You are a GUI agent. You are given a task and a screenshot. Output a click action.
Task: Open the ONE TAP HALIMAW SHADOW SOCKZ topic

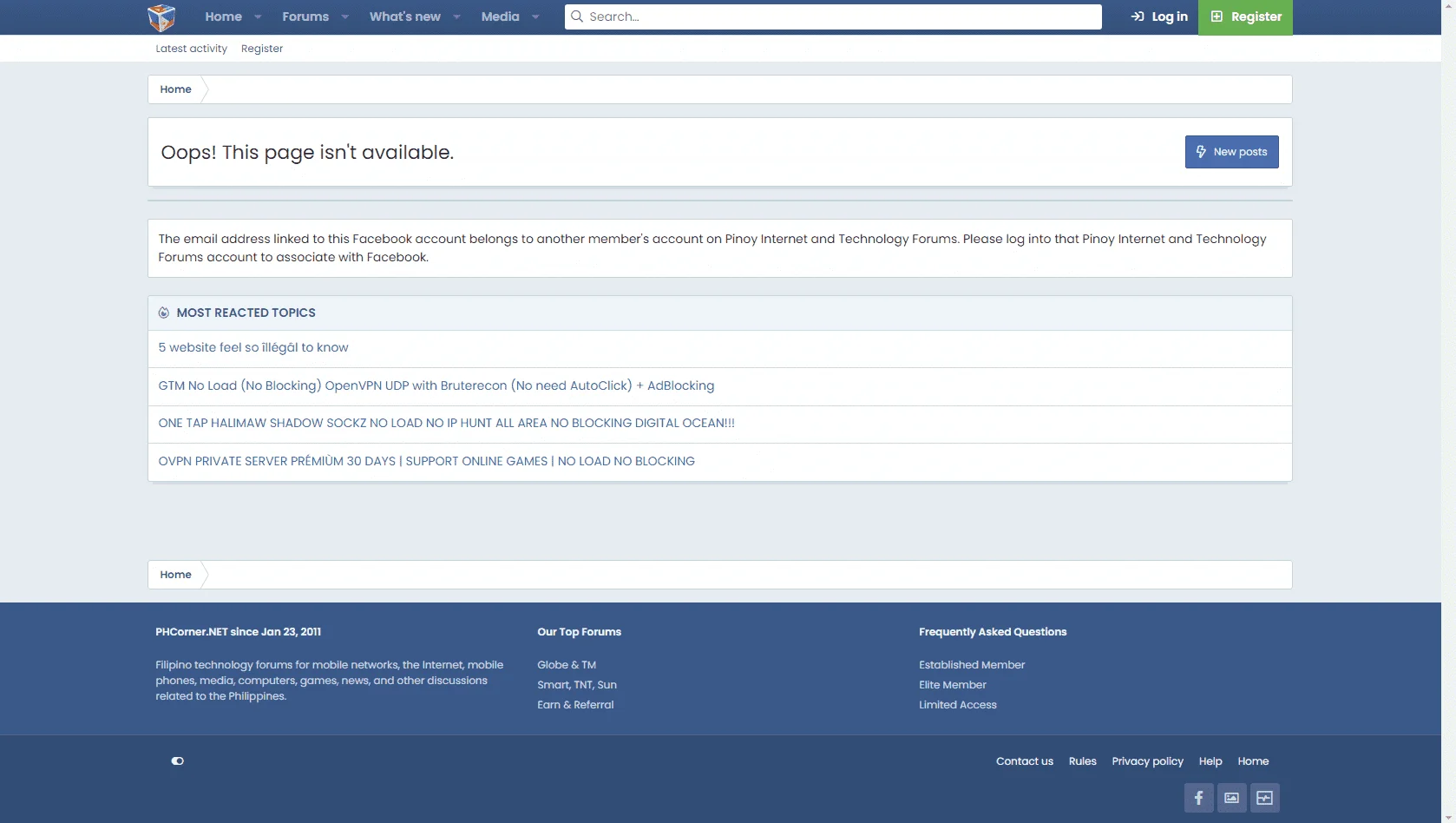point(447,423)
